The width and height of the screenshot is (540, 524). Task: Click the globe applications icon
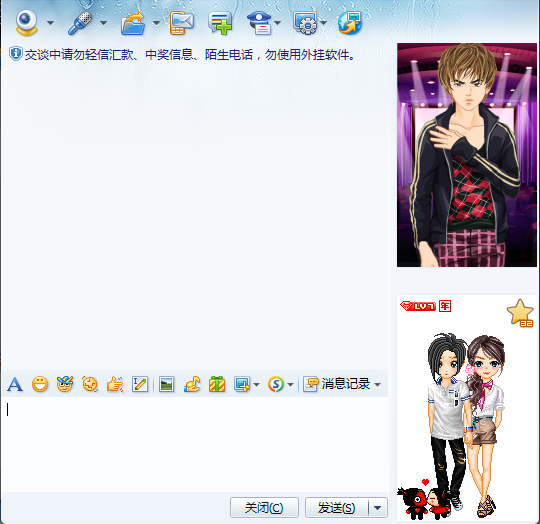coord(350,23)
